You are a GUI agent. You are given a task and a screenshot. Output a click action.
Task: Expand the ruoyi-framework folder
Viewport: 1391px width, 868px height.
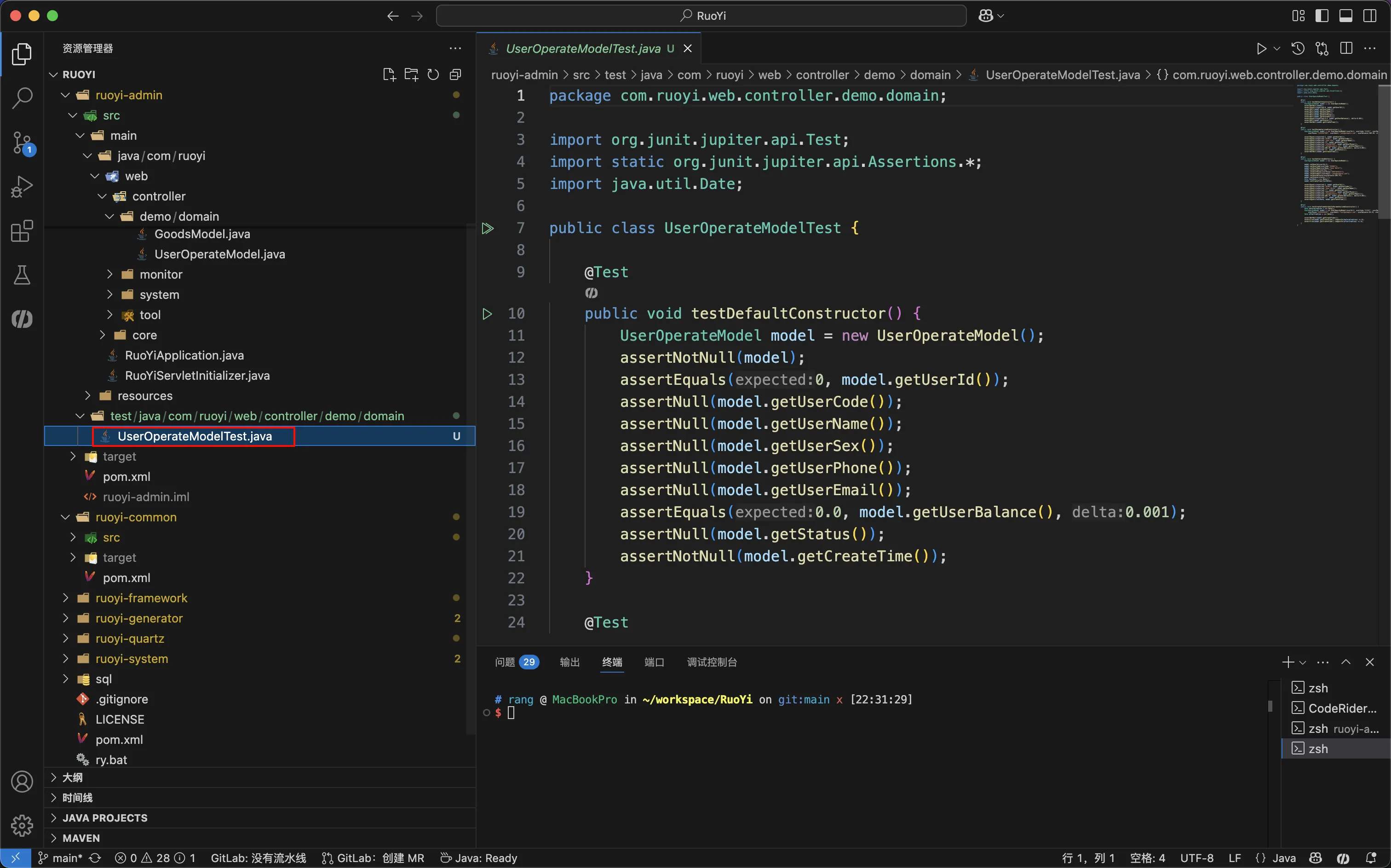pyautogui.click(x=141, y=598)
